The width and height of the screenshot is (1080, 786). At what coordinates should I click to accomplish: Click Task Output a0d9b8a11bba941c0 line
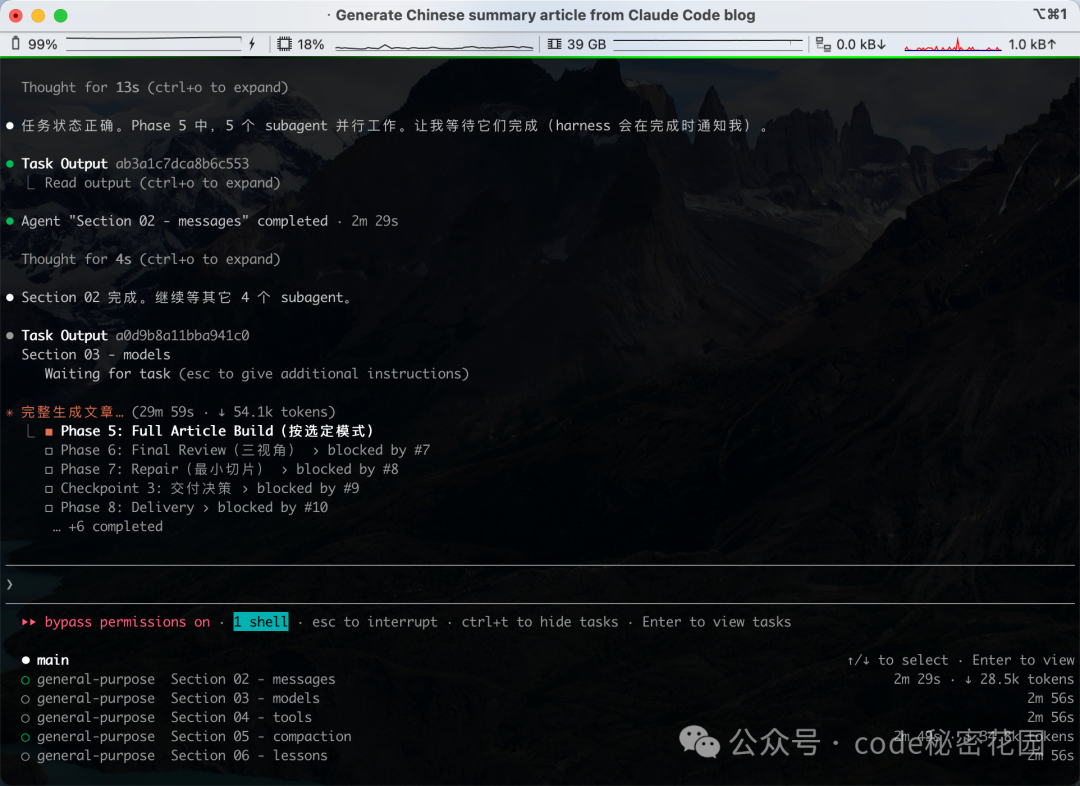coord(135,335)
